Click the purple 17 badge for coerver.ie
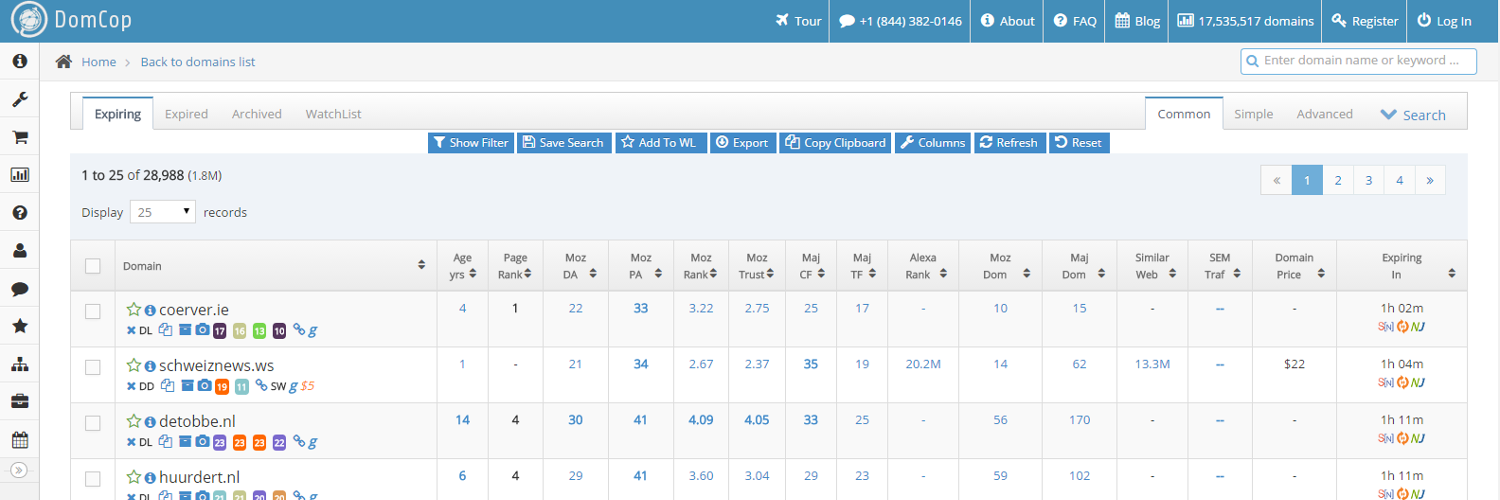This screenshot has width=1500, height=500. 220,330
